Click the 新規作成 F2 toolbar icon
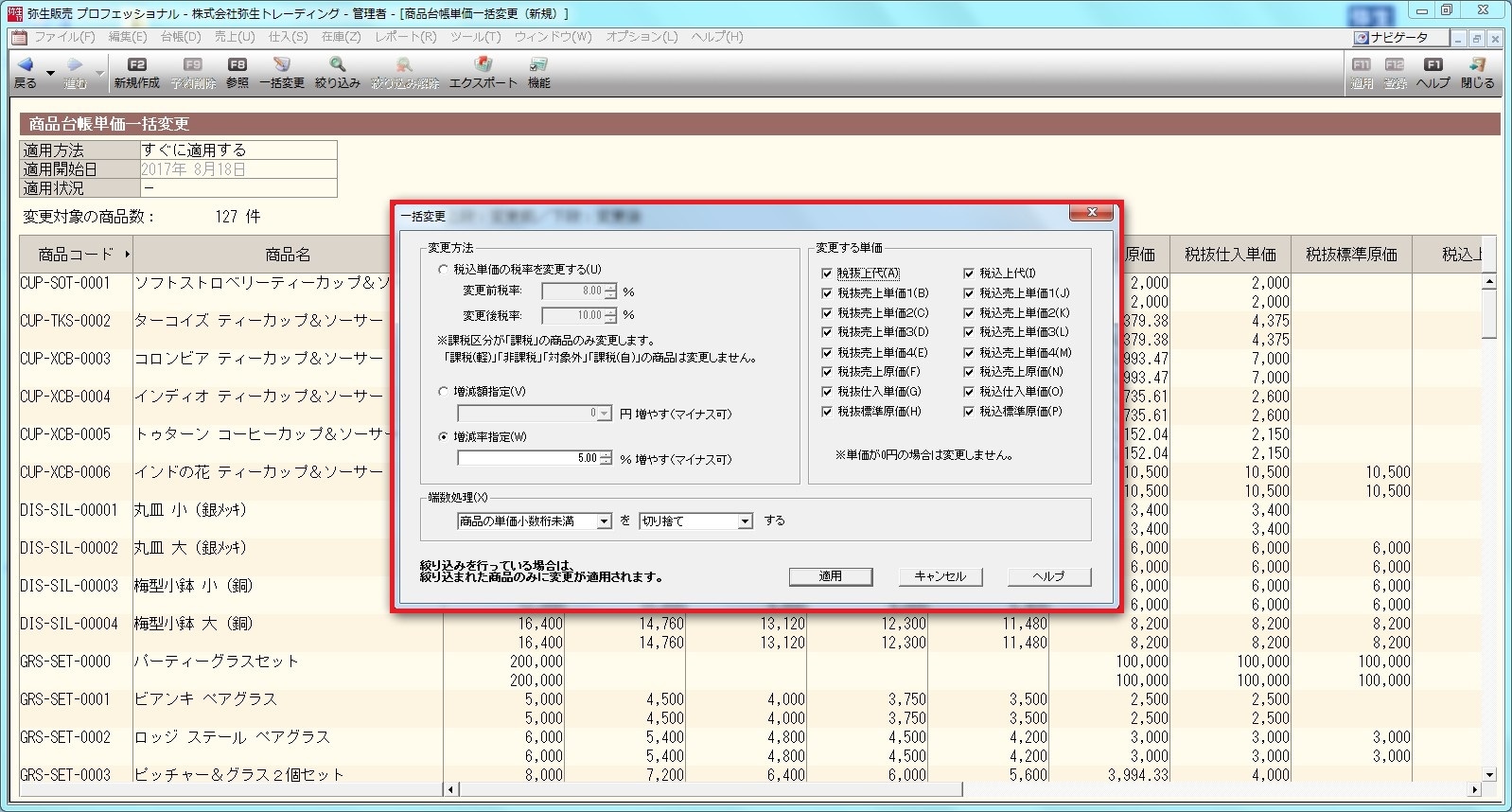 [x=136, y=65]
